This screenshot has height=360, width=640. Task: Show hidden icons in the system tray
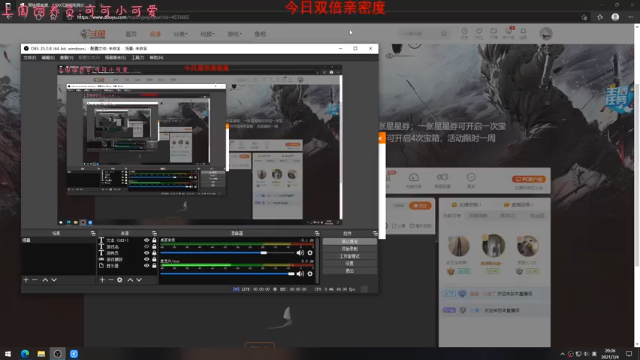(562, 354)
